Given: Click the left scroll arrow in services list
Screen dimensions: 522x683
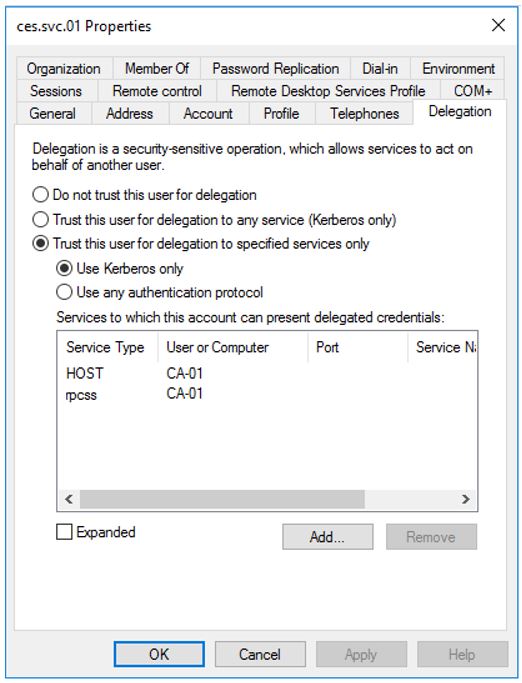Looking at the screenshot, I should tap(68, 499).
